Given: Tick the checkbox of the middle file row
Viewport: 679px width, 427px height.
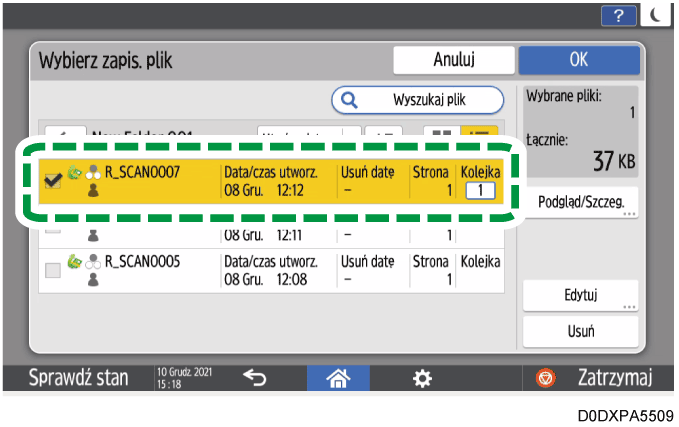Looking at the screenshot, I should point(54,231).
